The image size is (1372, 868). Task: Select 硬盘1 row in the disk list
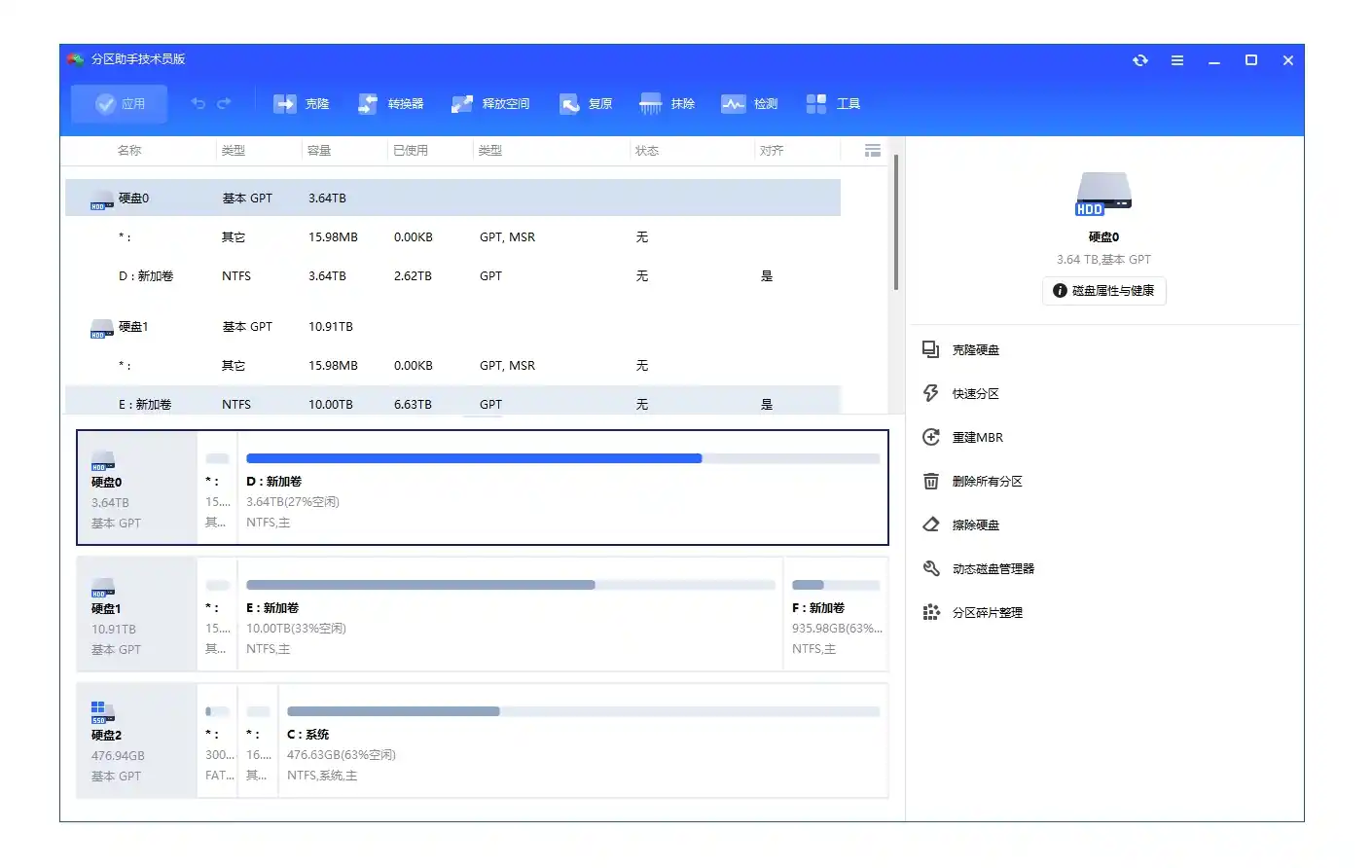tap(452, 327)
